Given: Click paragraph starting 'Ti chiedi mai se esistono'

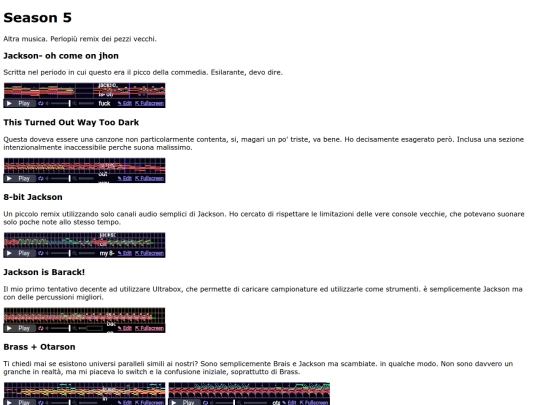Looking at the screenshot, I should pos(258,367).
